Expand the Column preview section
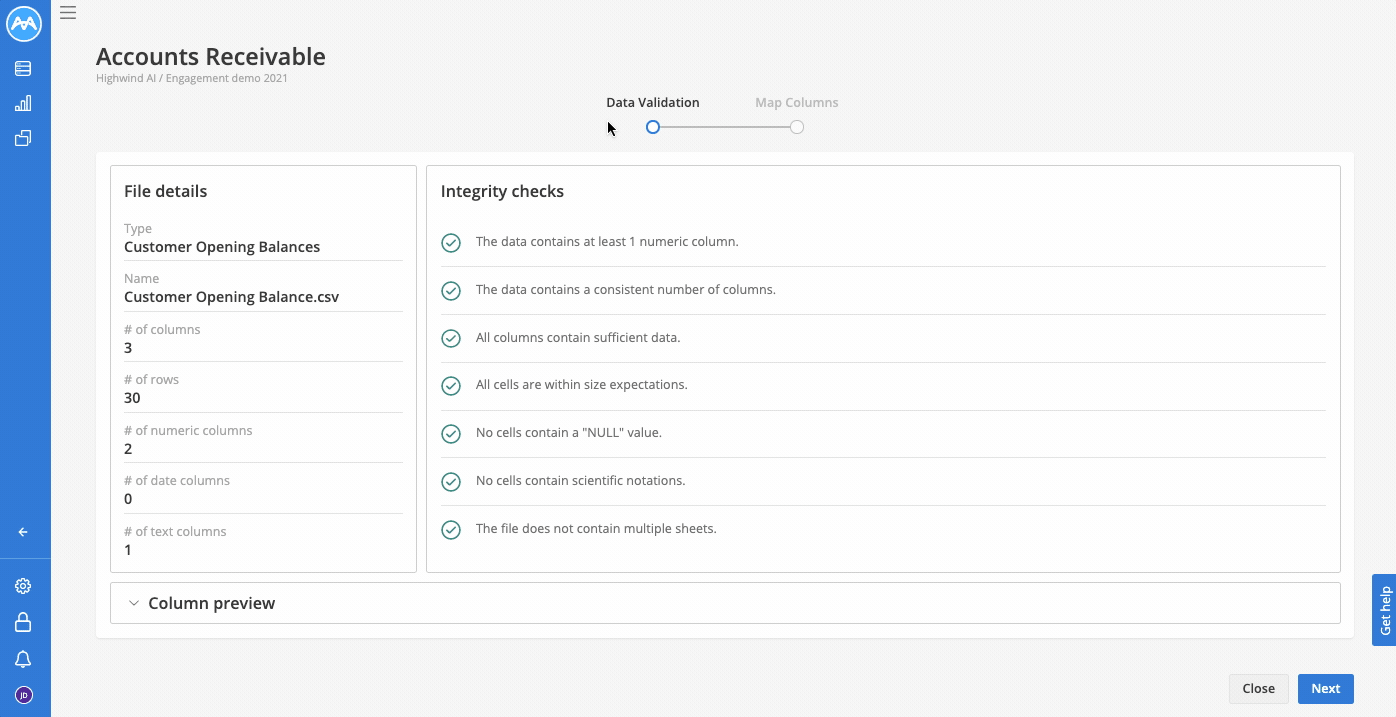Viewport: 1396px width, 717px height. click(x=725, y=603)
